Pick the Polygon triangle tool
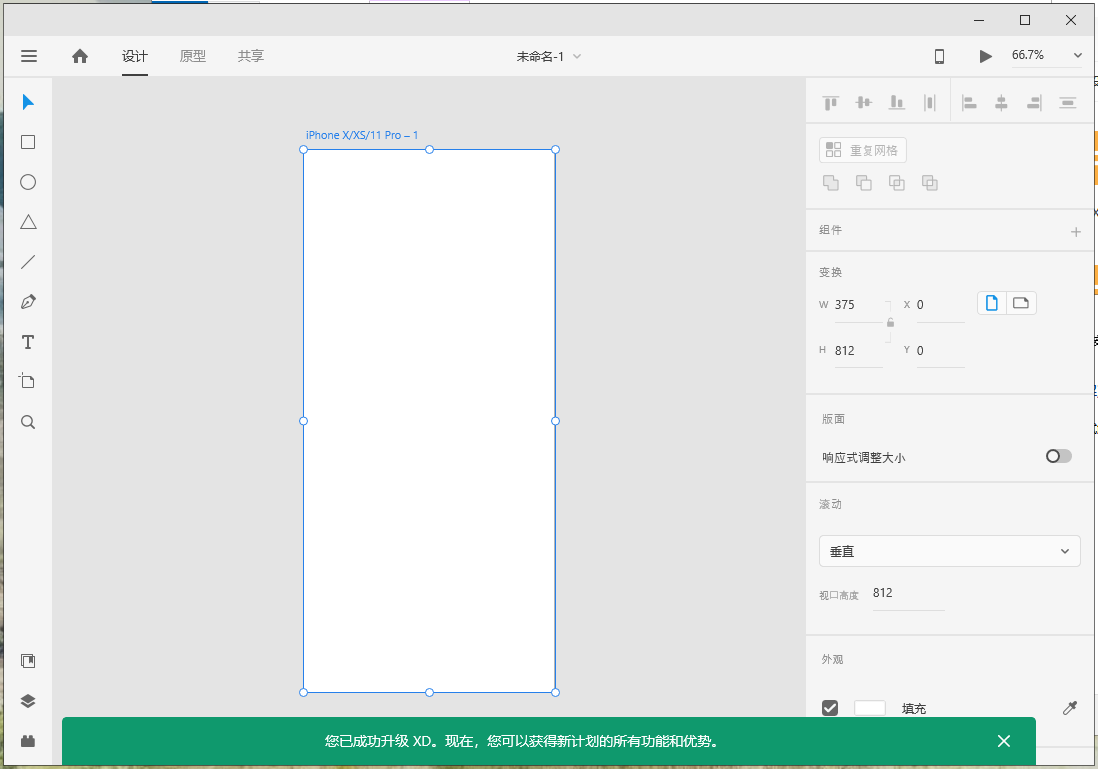The height and width of the screenshot is (769, 1098). pos(28,222)
